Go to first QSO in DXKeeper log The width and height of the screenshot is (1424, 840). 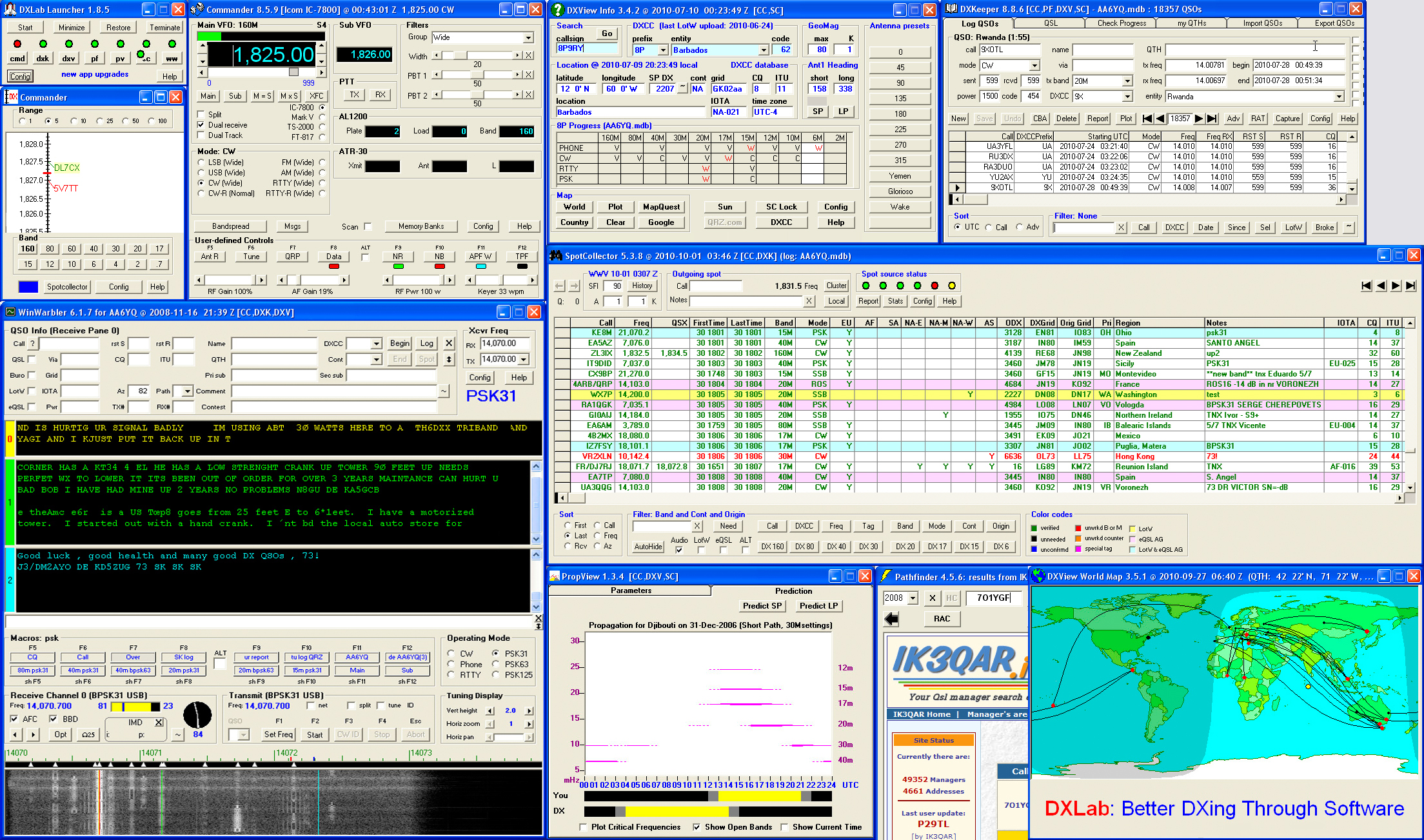click(1147, 119)
